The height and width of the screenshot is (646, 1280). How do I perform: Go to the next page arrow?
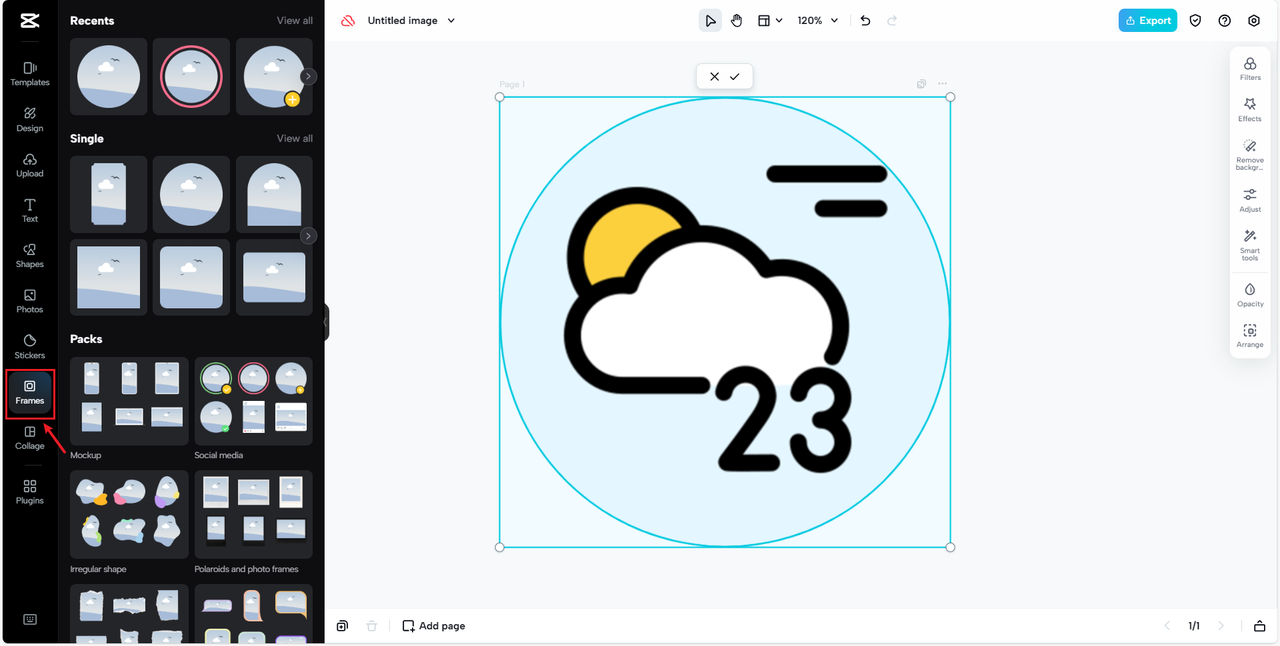[x=1220, y=626]
